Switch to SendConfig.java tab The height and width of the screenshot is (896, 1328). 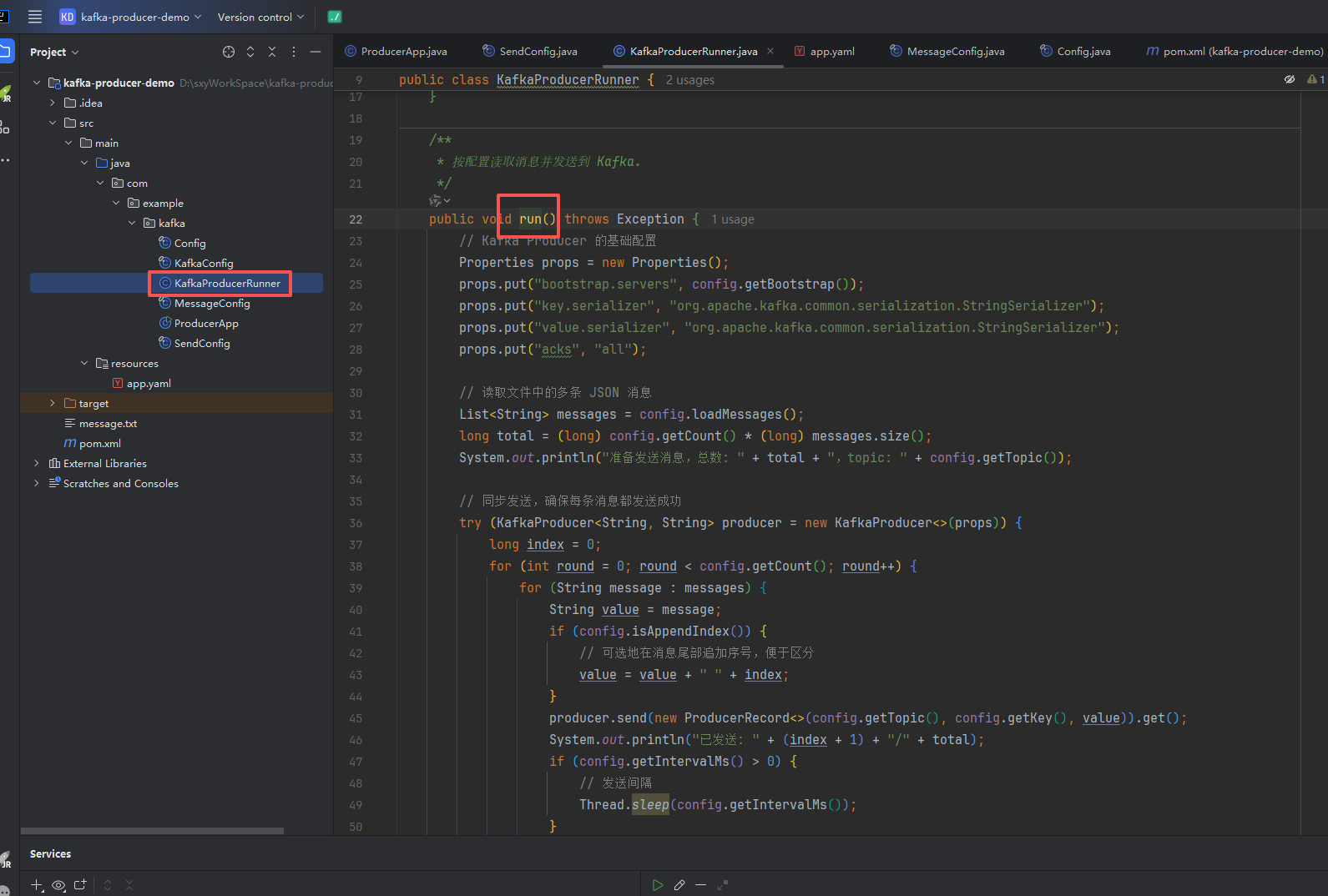[x=530, y=51]
